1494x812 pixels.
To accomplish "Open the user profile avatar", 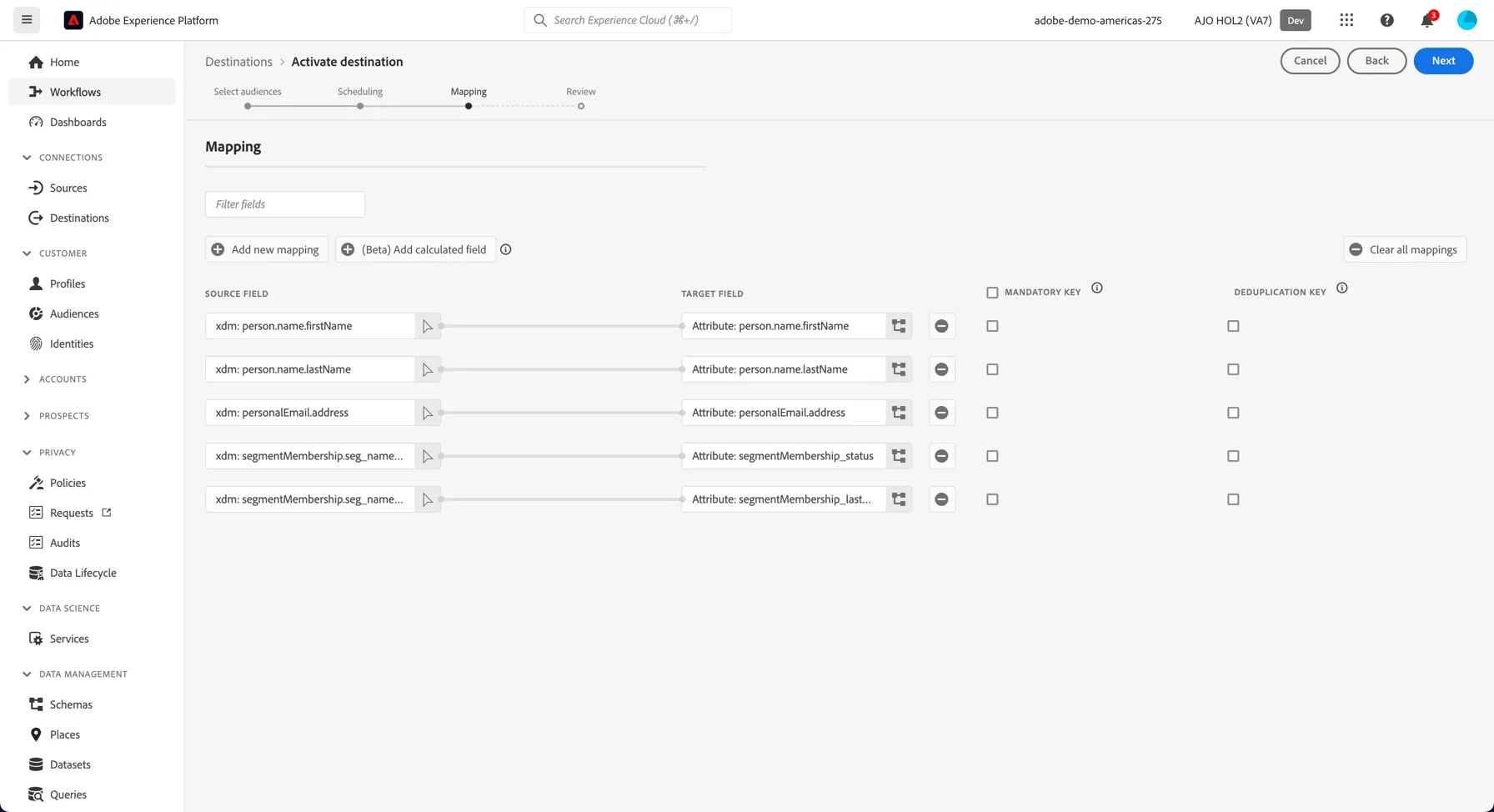I will (x=1466, y=20).
